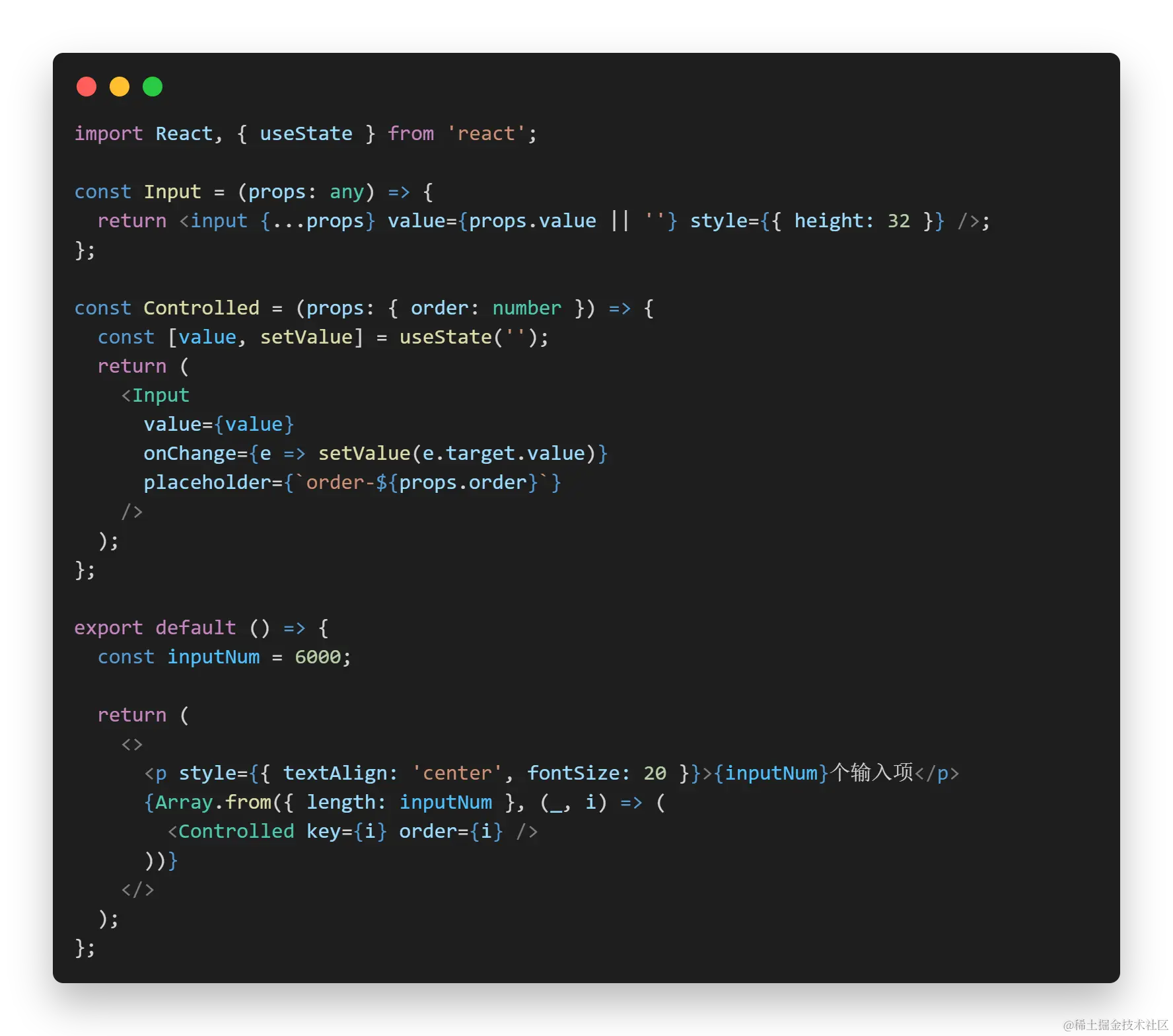Click 'onChange' prop name

pyautogui.click(x=190, y=453)
